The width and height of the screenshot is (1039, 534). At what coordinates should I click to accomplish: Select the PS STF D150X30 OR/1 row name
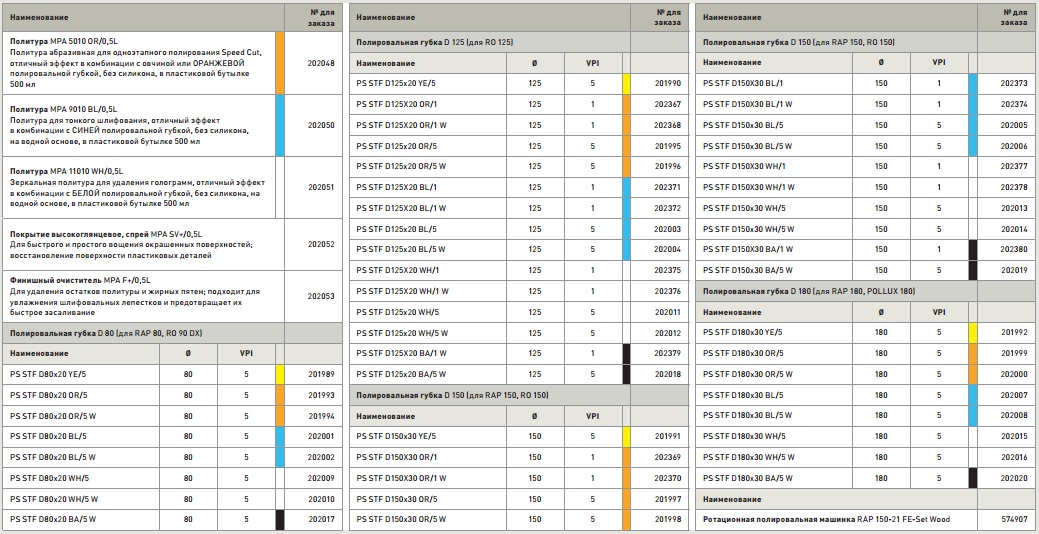[398, 457]
